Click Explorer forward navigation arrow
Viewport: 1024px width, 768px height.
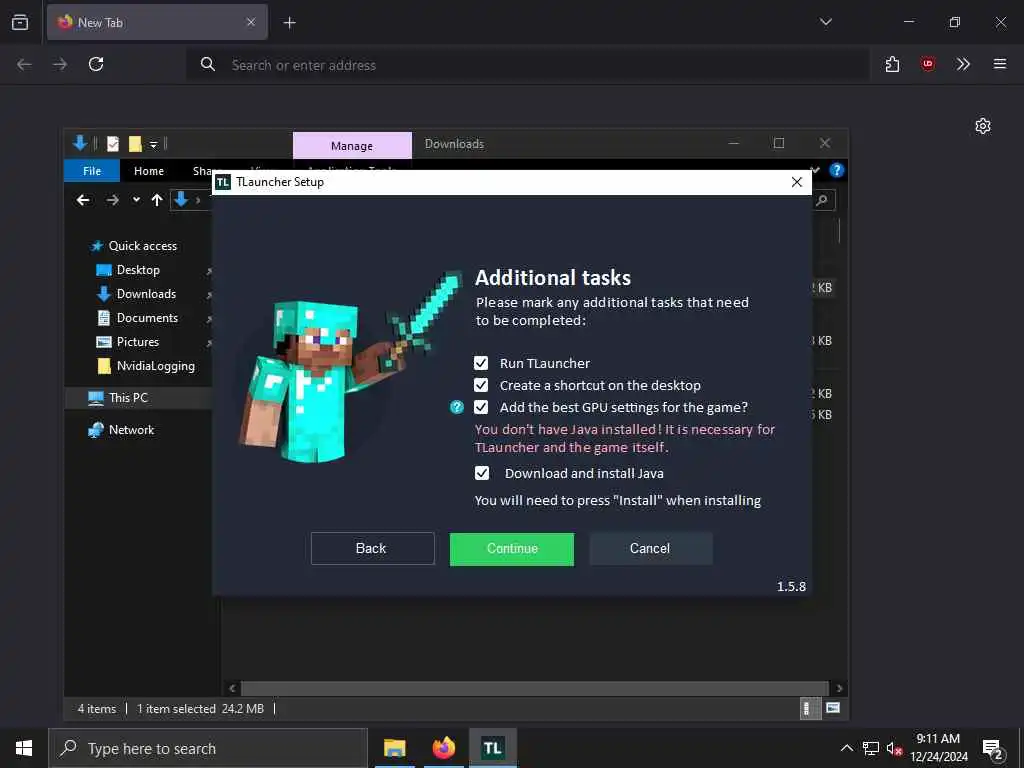tap(112, 200)
